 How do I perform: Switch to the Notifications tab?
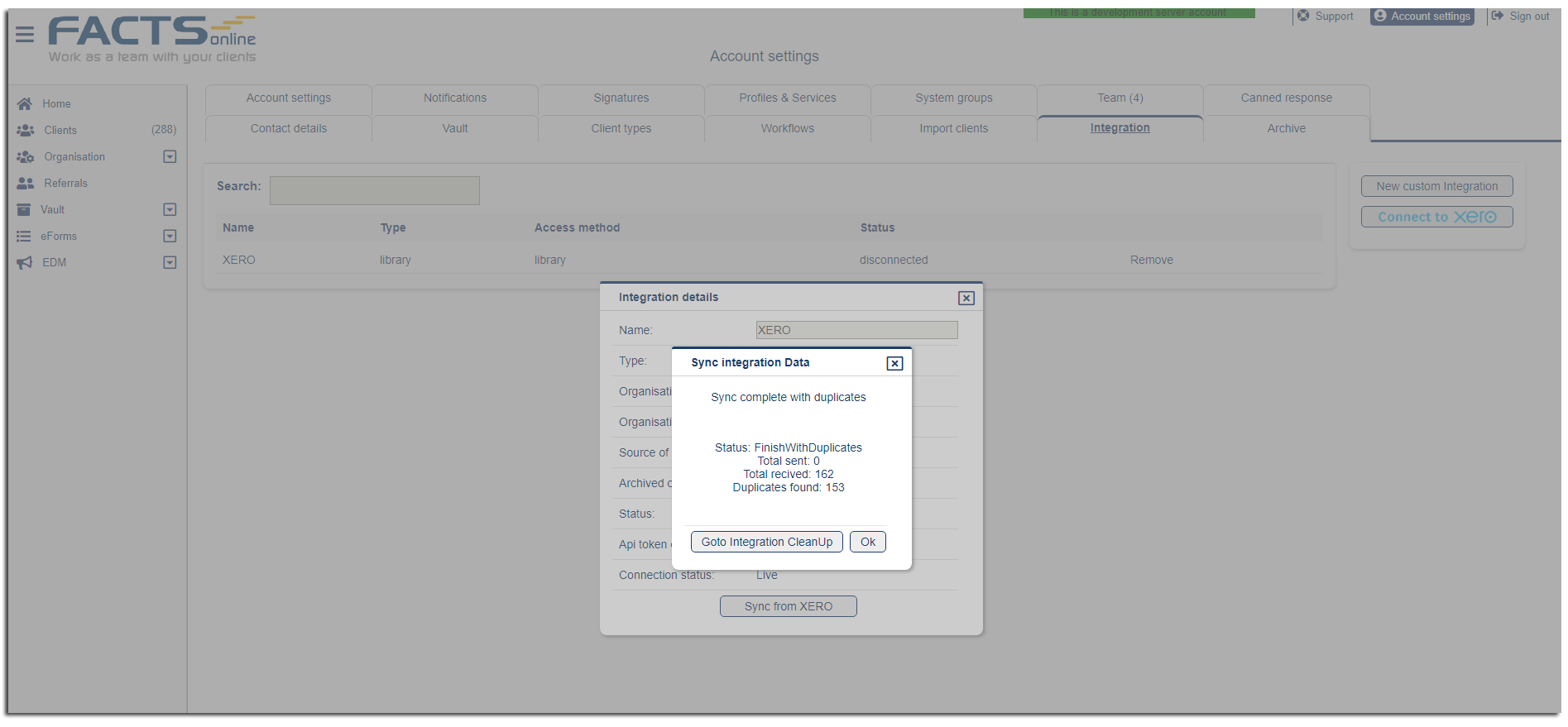(x=455, y=98)
